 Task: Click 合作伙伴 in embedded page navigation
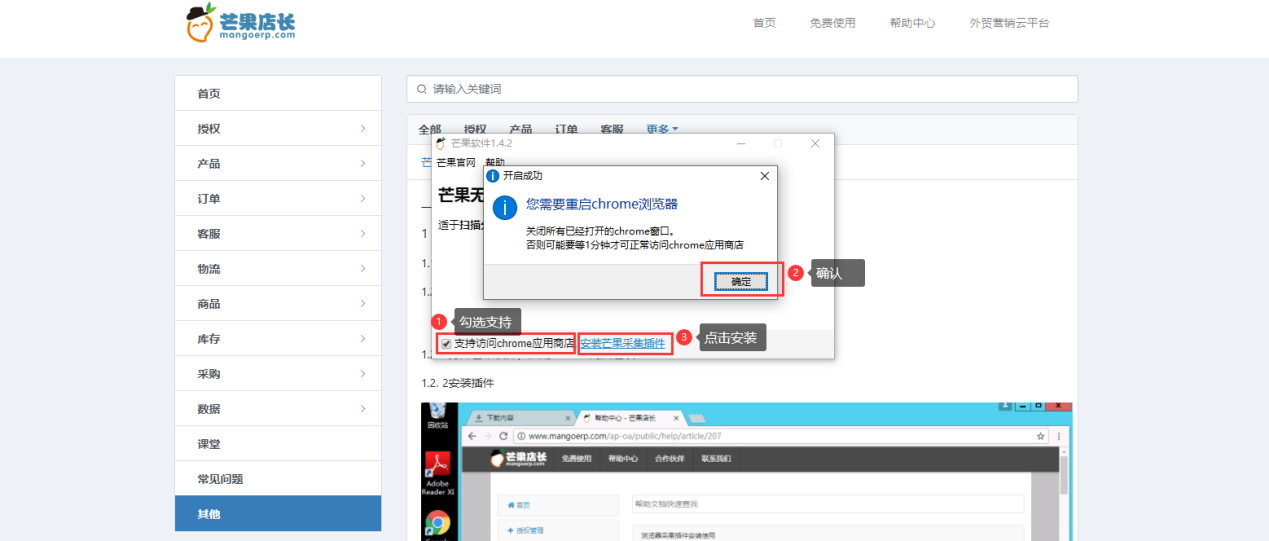coord(669,459)
